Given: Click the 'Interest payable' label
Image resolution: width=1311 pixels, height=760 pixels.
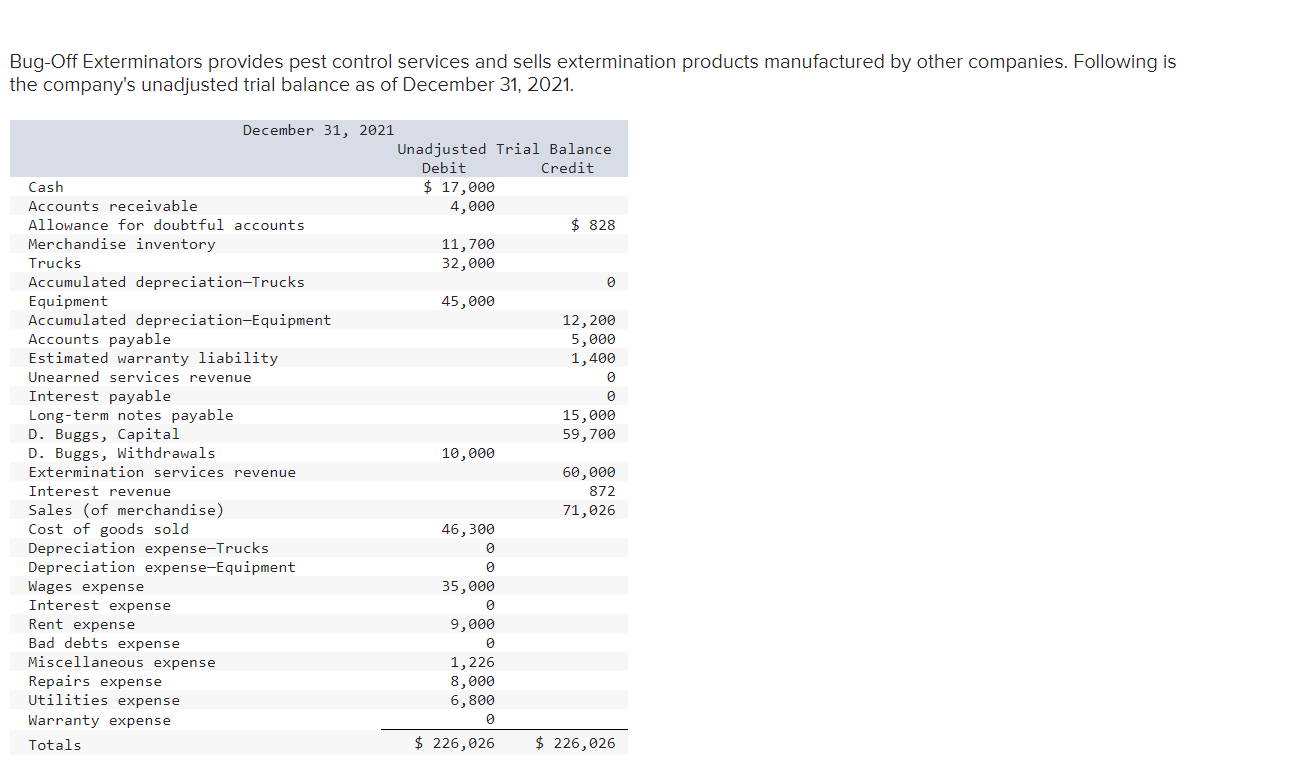Looking at the screenshot, I should point(100,396).
